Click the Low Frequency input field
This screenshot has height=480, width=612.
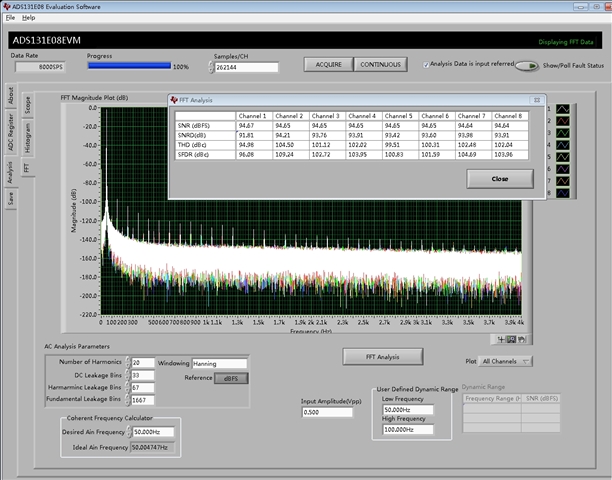408,410
